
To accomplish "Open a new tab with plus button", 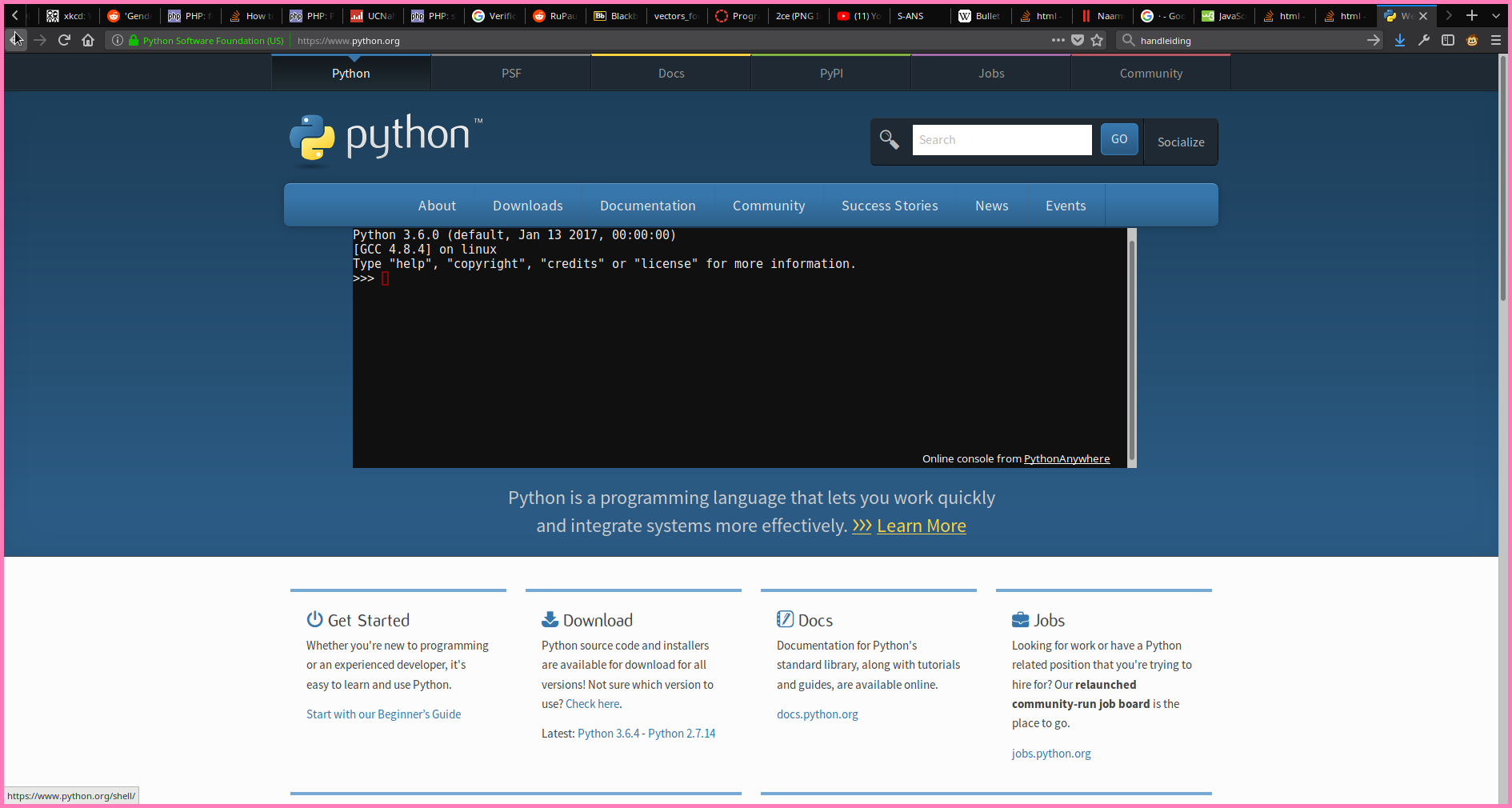I will click(x=1472, y=15).
